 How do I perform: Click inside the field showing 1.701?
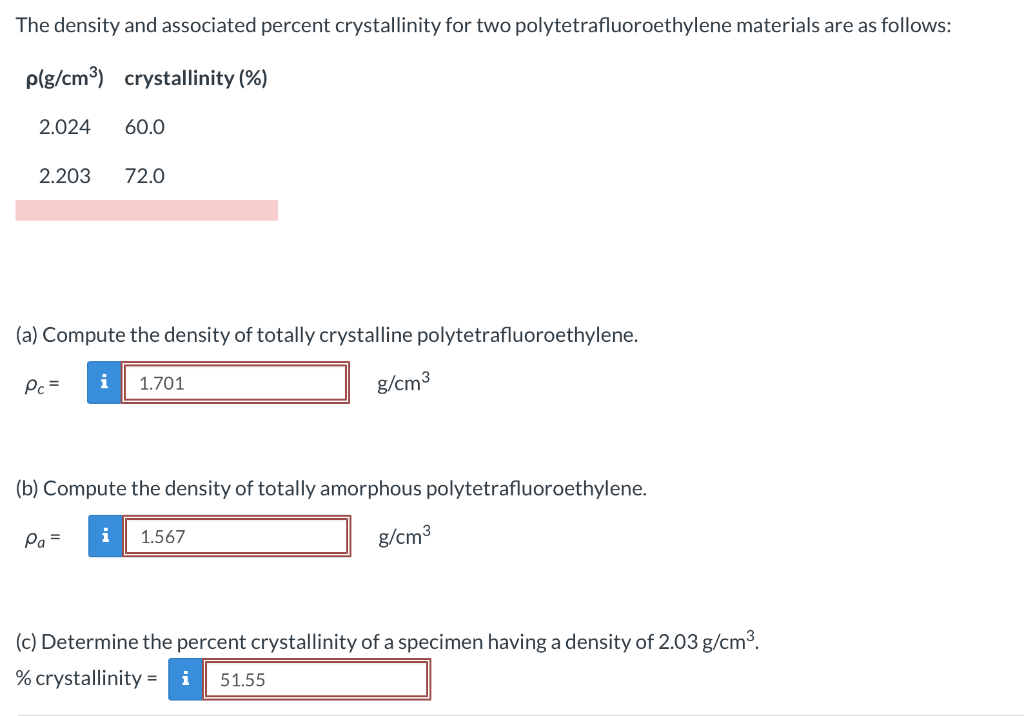point(235,382)
